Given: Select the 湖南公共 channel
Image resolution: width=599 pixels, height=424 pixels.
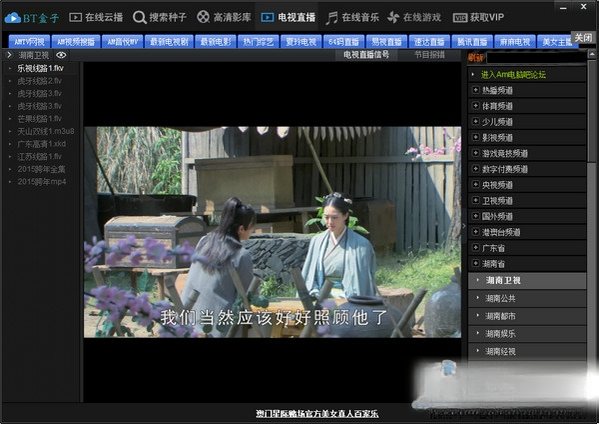Looking at the screenshot, I should point(527,298).
